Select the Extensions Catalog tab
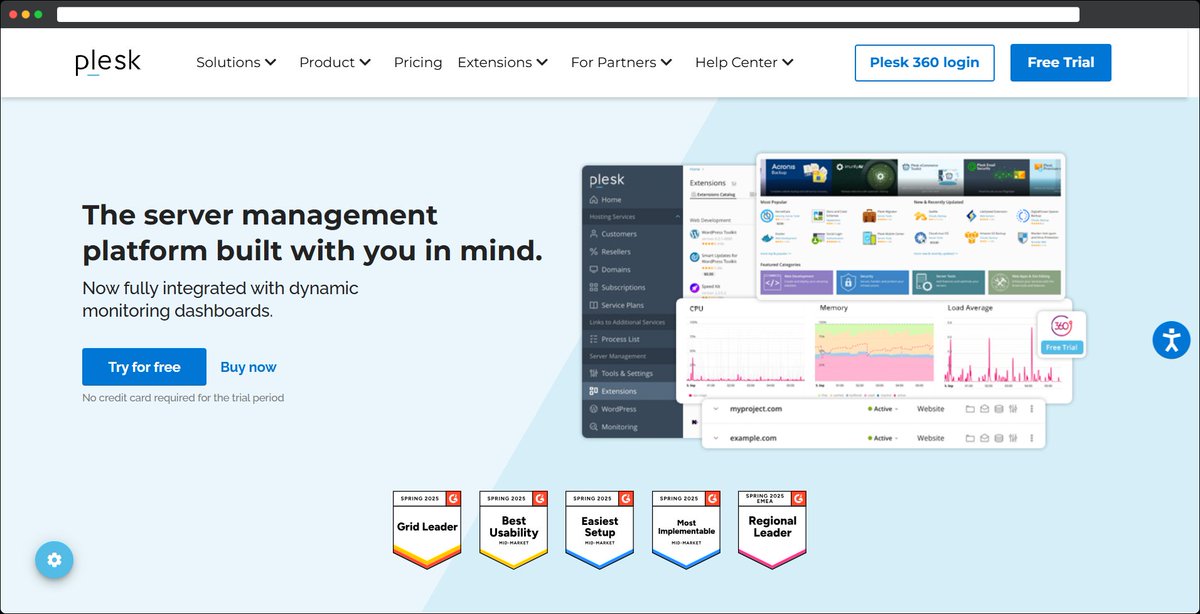The image size is (1200, 614). pos(713,196)
